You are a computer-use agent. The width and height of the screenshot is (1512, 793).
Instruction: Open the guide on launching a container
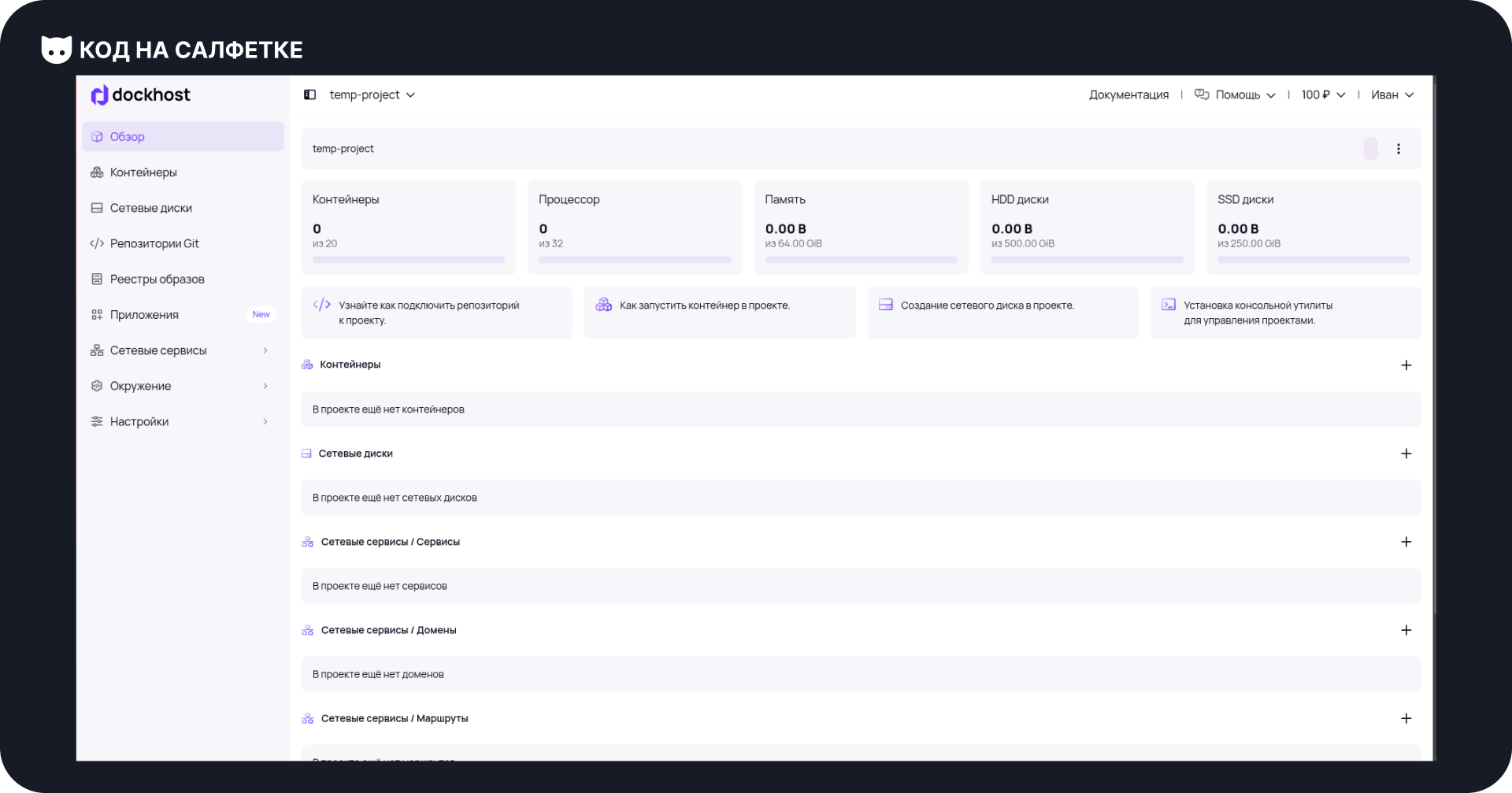(x=720, y=313)
